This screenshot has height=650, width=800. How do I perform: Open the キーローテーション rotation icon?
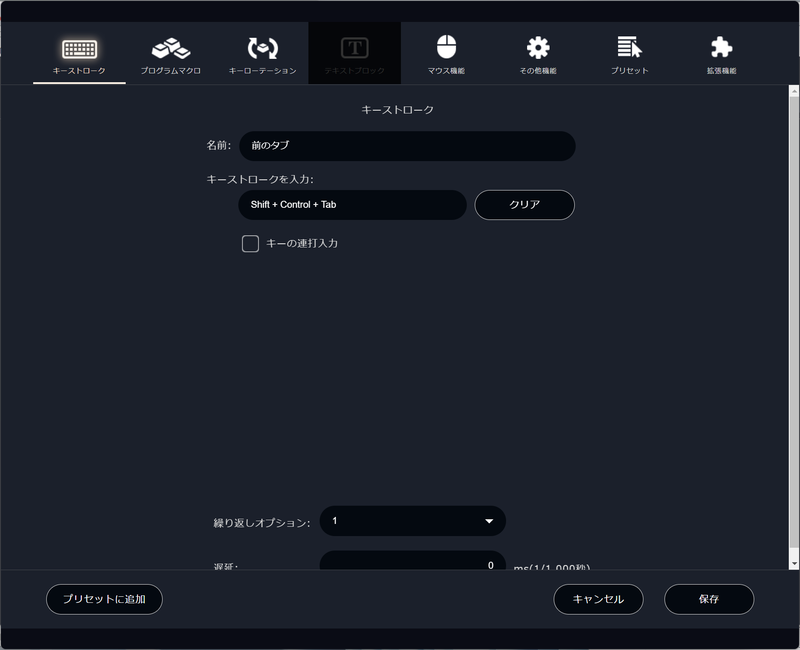click(x=263, y=48)
